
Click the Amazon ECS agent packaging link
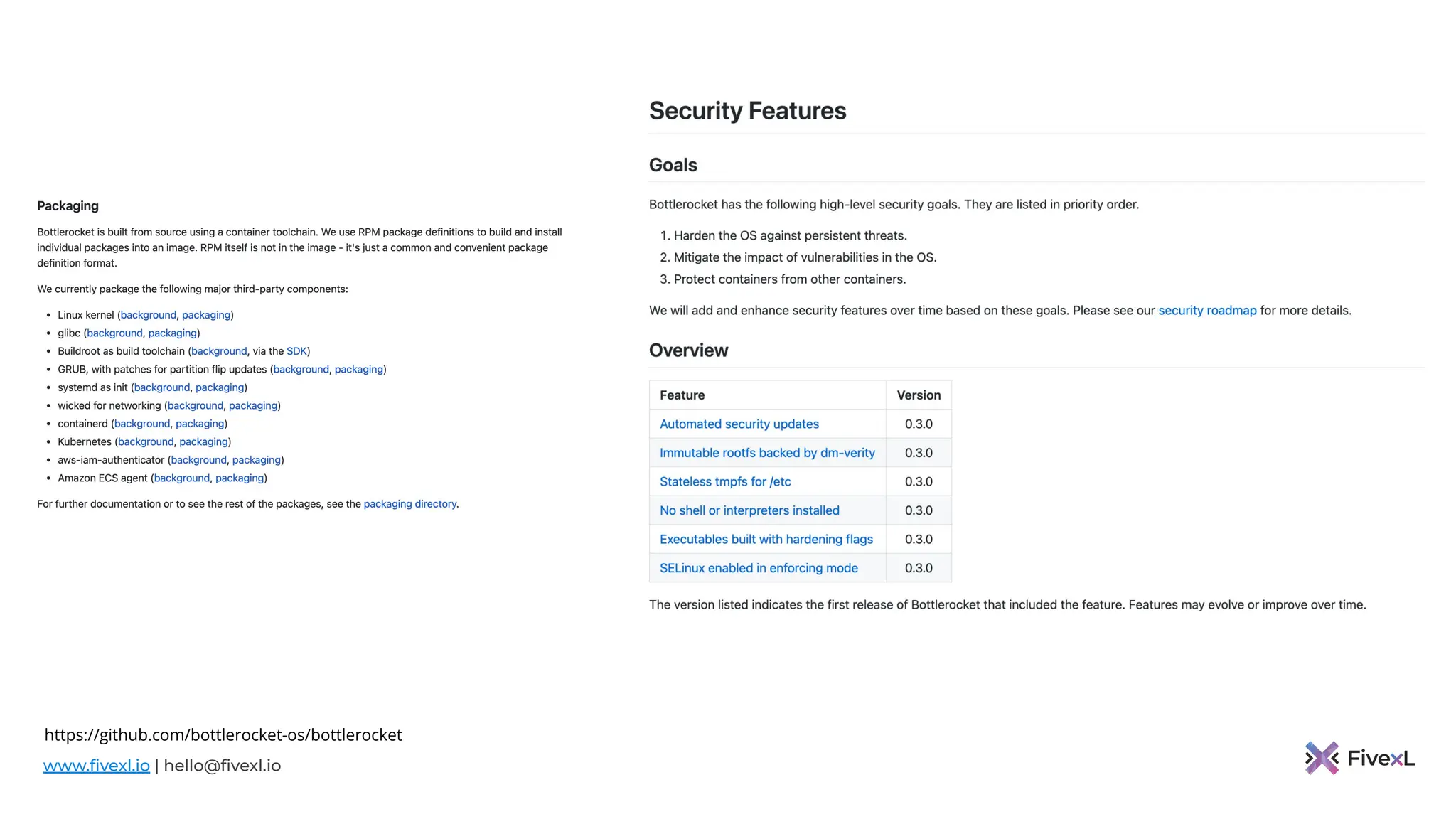point(240,478)
